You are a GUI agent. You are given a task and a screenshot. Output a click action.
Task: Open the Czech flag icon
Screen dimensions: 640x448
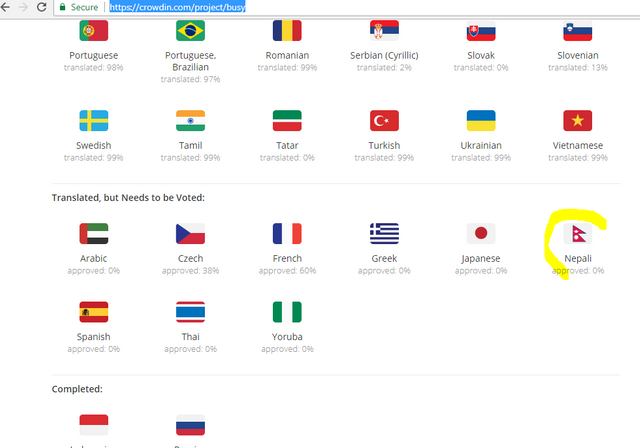pyautogui.click(x=190, y=233)
